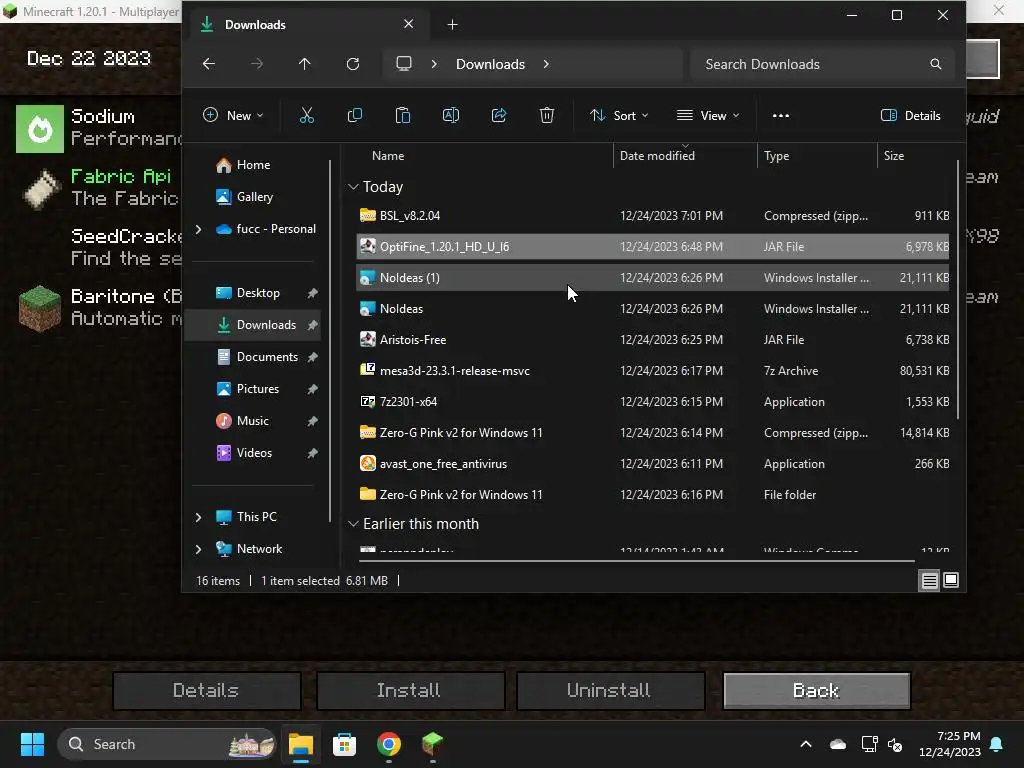1024x768 pixels.
Task: Expand the fucc - Personal tree node
Action: [199, 229]
